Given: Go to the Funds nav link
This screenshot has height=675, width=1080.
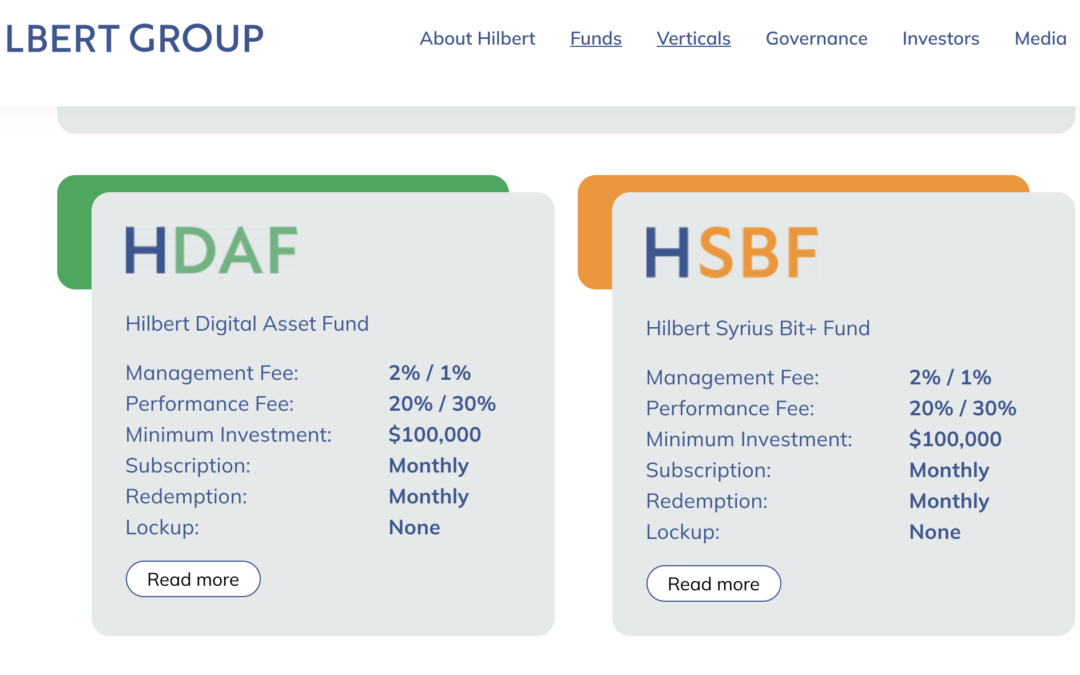Looking at the screenshot, I should (596, 39).
